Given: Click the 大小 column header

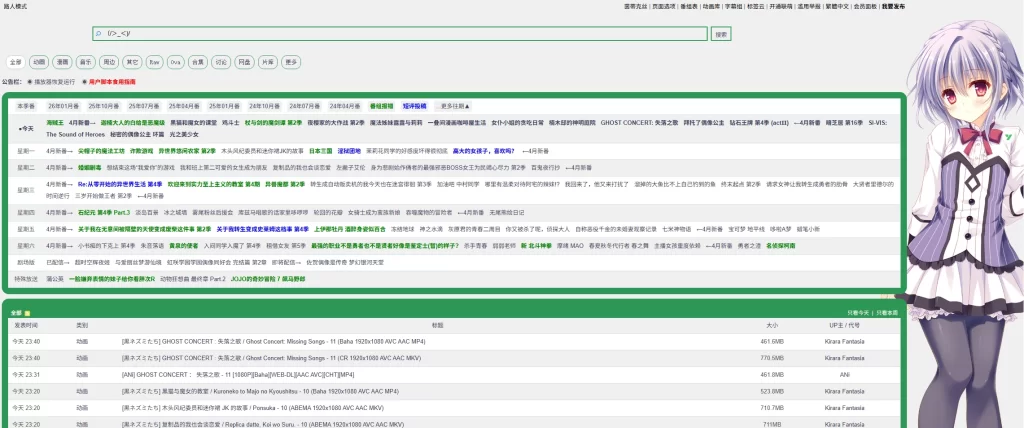Looking at the screenshot, I should (772, 325).
